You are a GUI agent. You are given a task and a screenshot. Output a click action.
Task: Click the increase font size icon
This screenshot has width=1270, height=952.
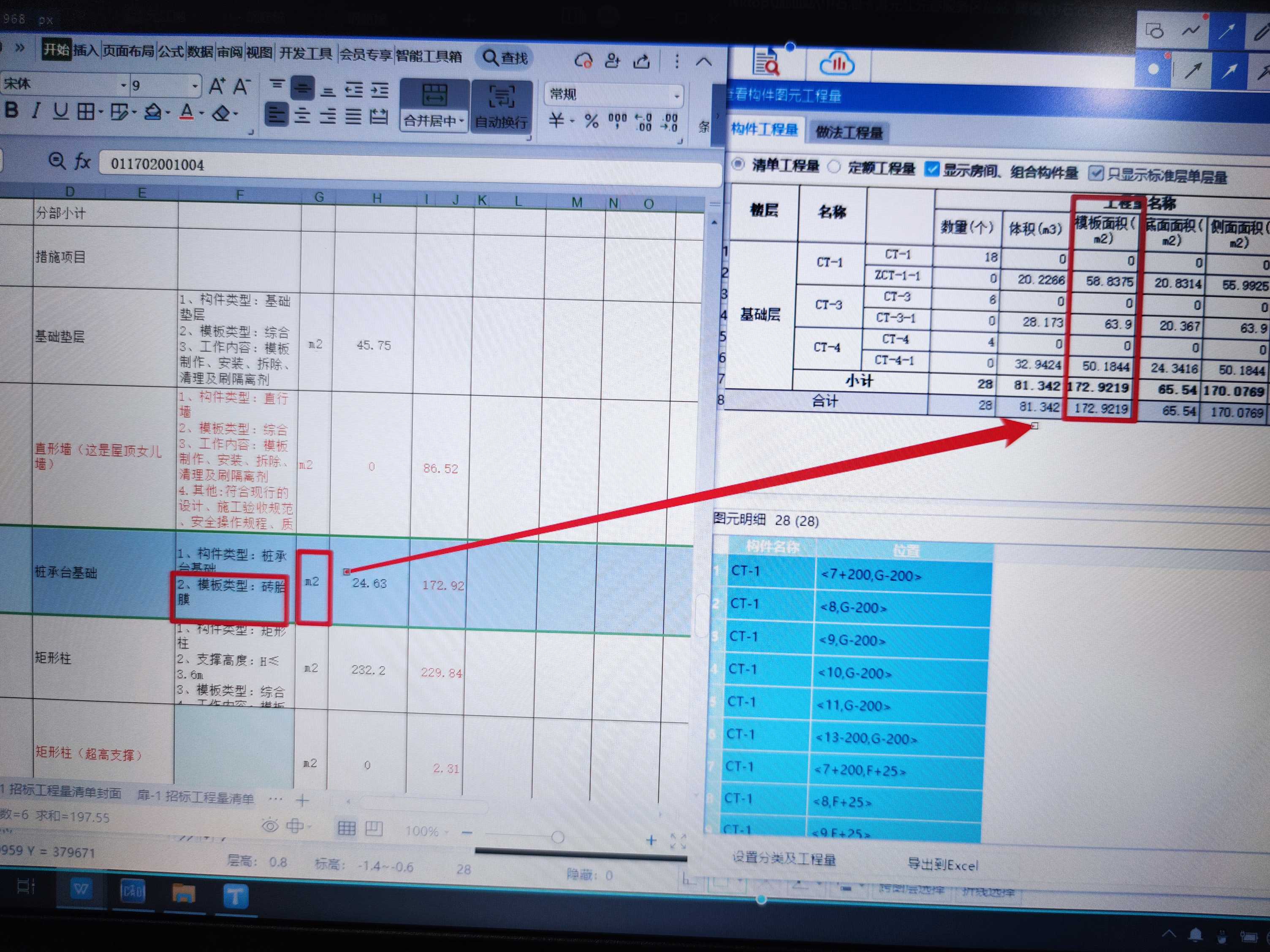coord(217,87)
